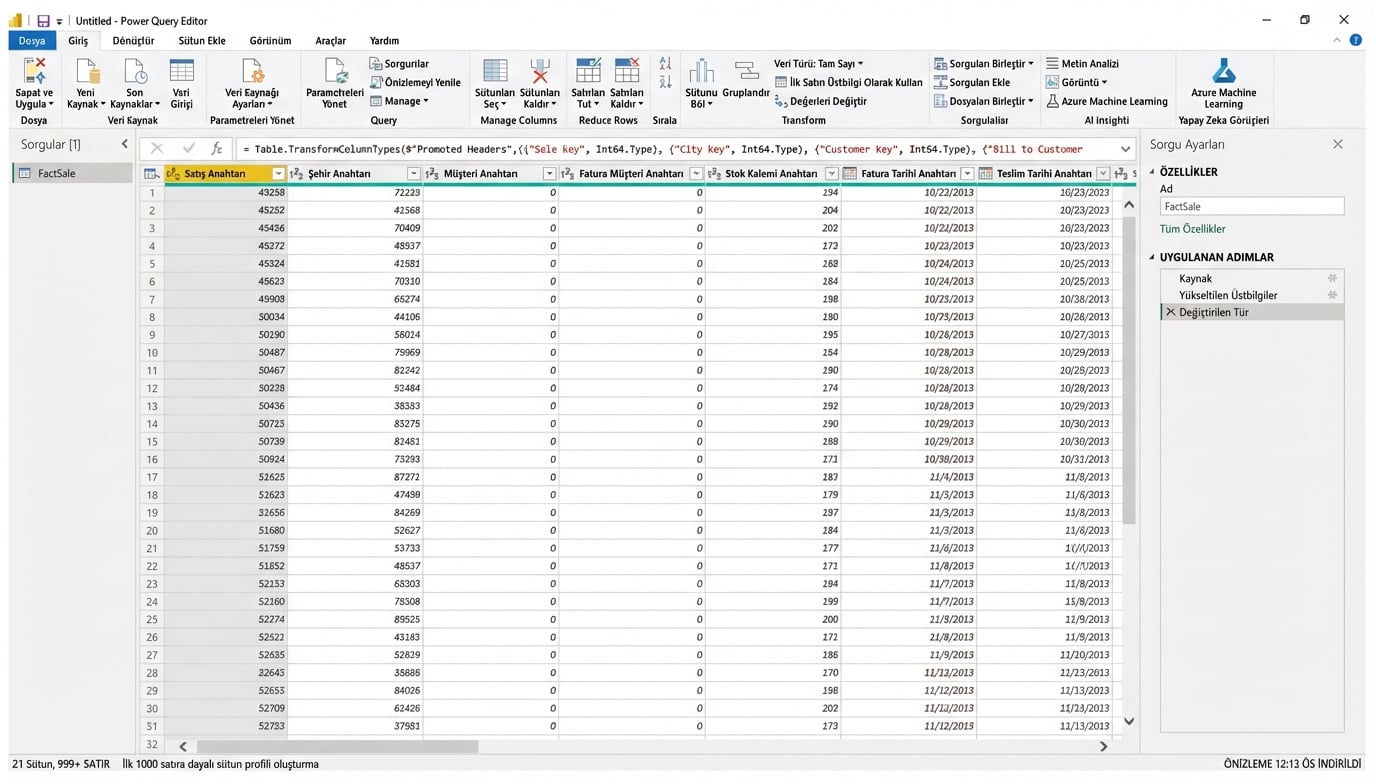Screen dimensions: 1376x784
Task: Click gear icon beside Yükseltilen Üstbilgiler
Action: pyautogui.click(x=1332, y=295)
